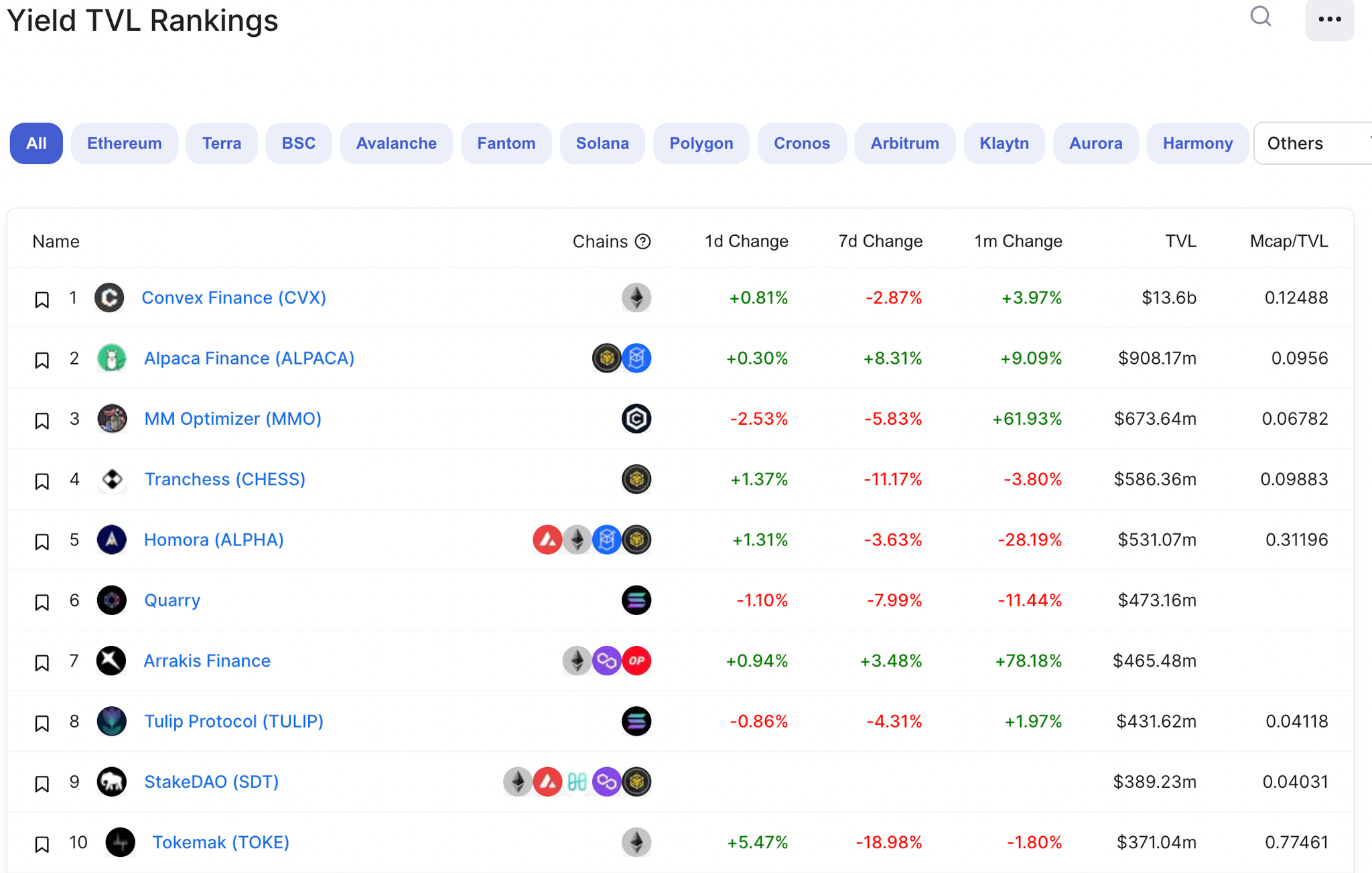
Task: Click the Convex Finance logo icon
Action: (x=109, y=297)
